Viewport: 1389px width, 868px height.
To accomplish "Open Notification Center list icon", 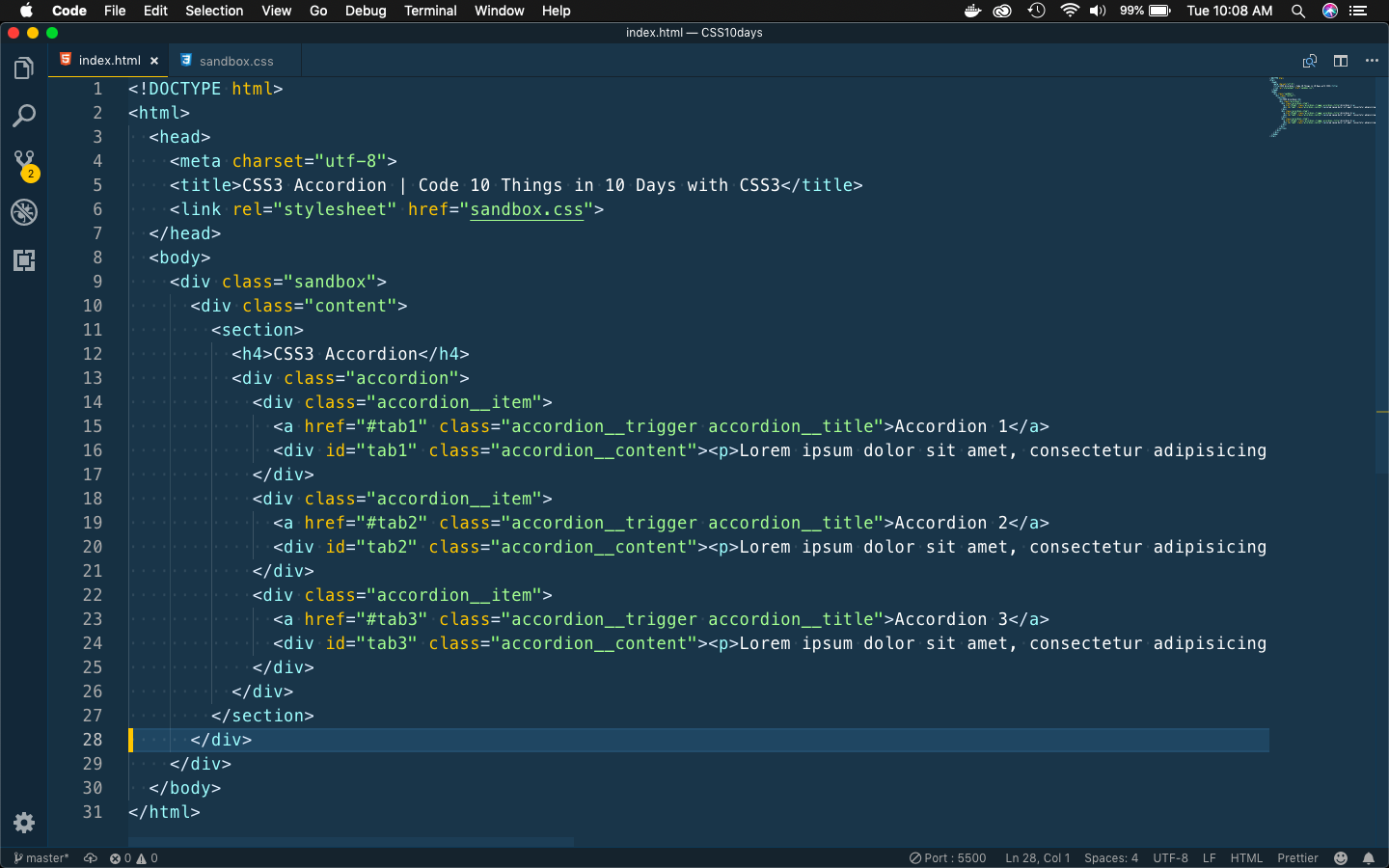I will (x=1359, y=11).
